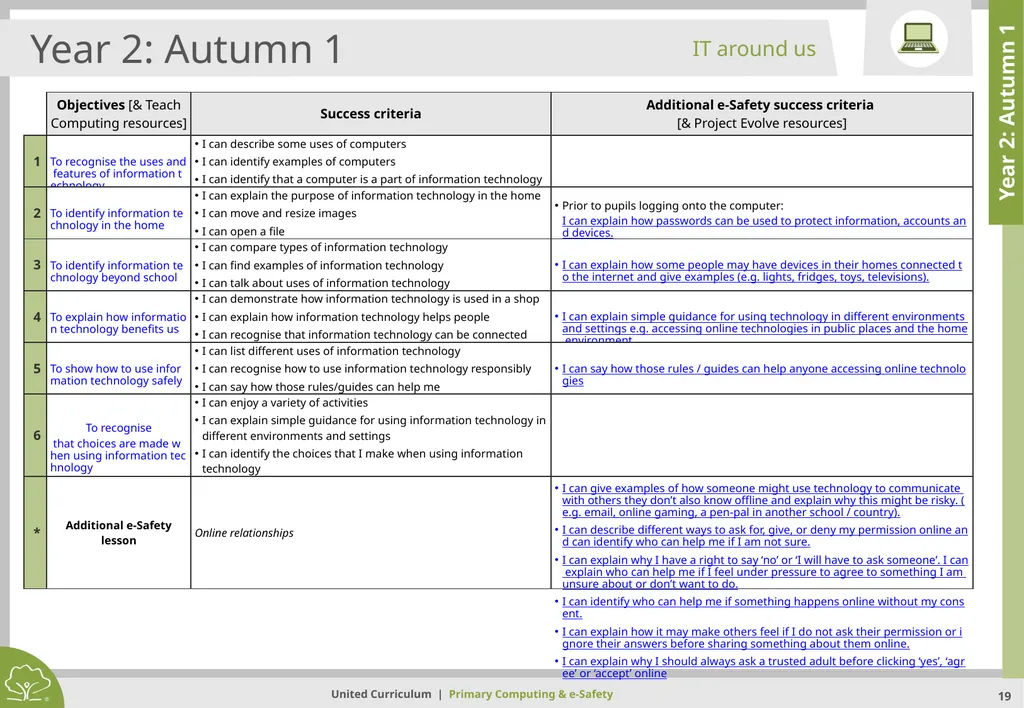Open the link 'To recognise that choices are made'
Viewport: 1024px width, 708px height.
[118, 447]
